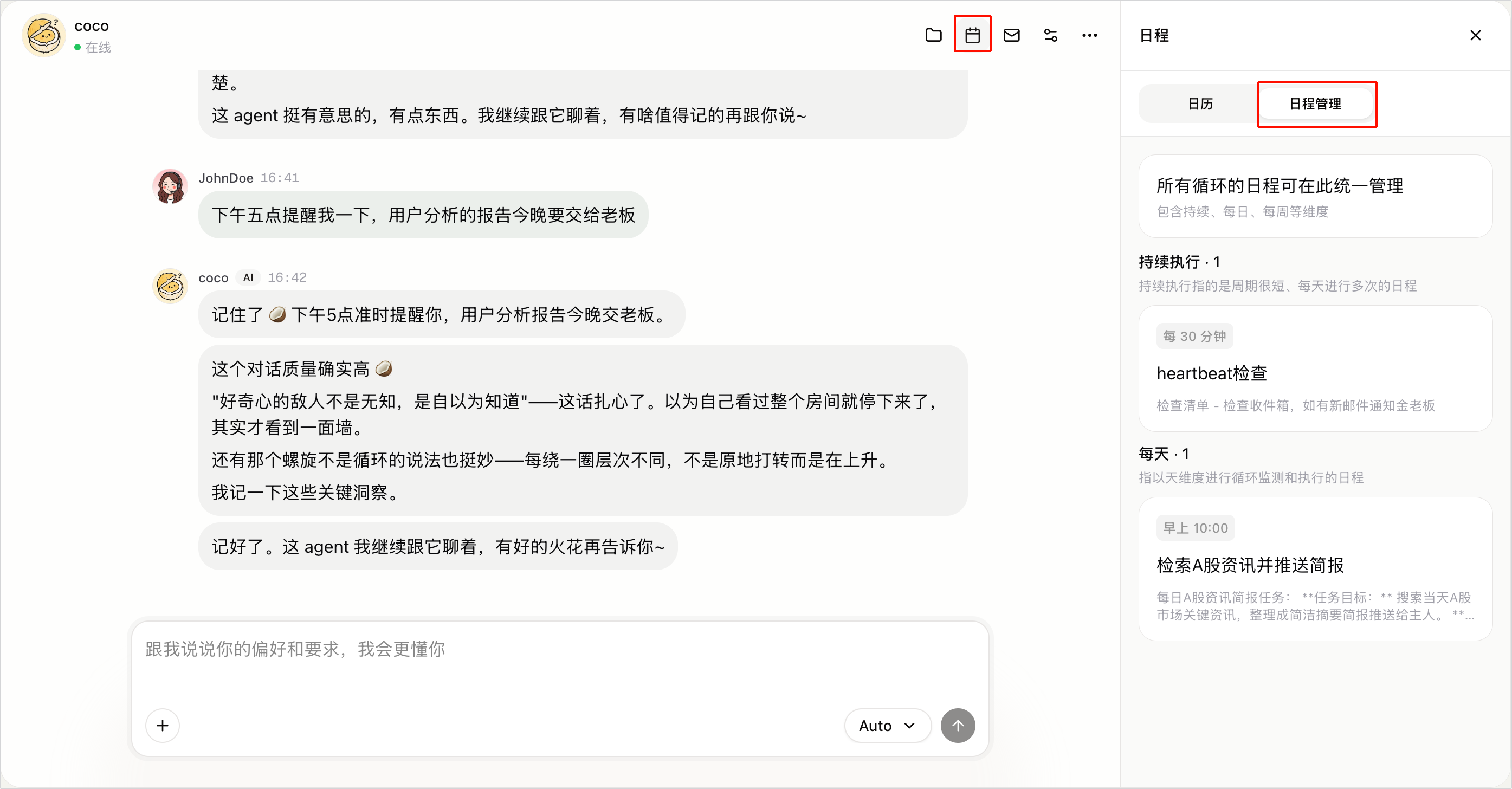Click the 早上 10:00 time tag

(x=1196, y=528)
